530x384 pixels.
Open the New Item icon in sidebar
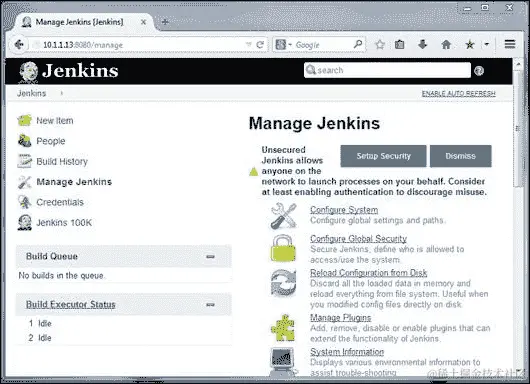click(x=25, y=120)
